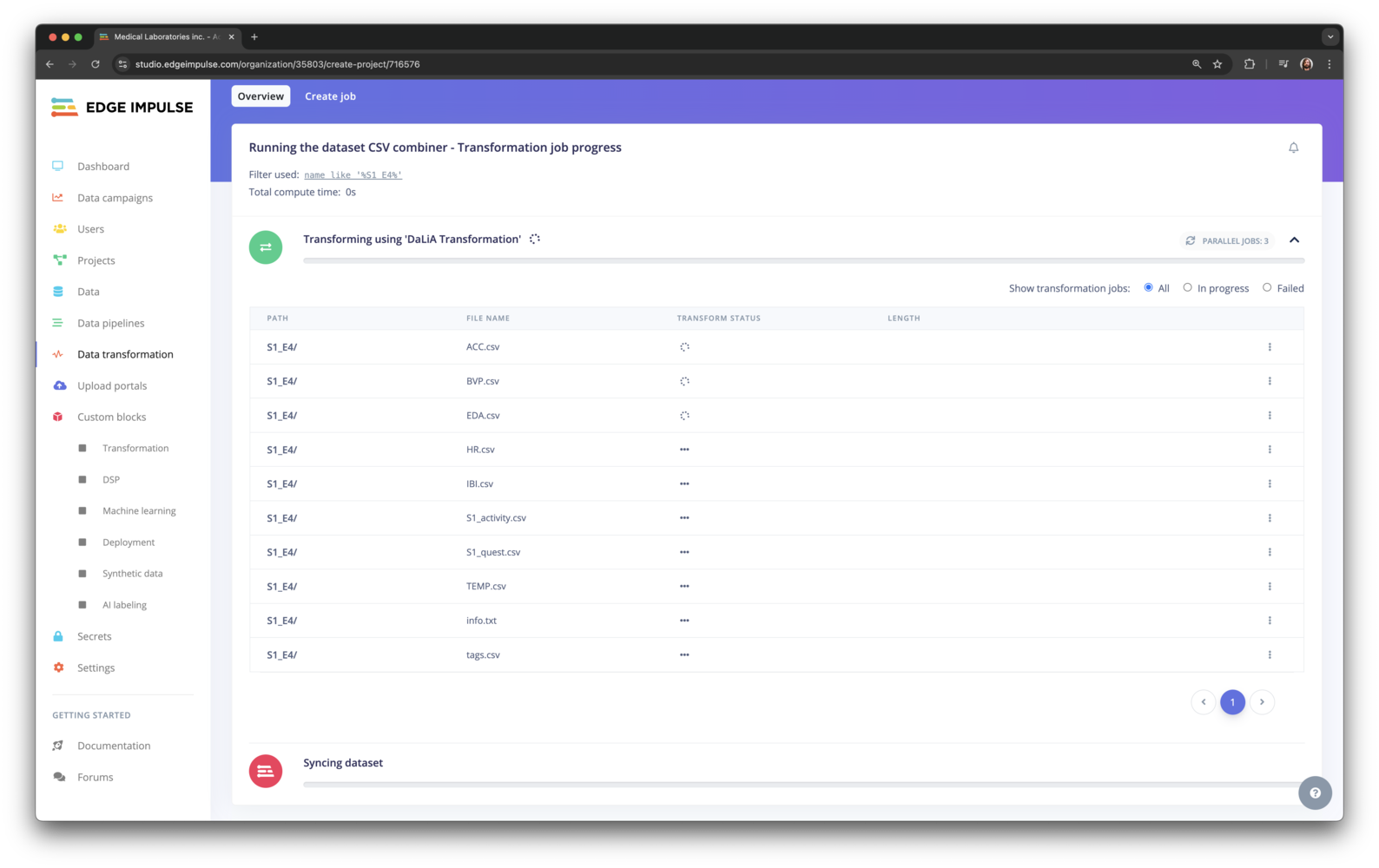Open the DSP custom block item
The image size is (1379, 868).
click(x=111, y=479)
